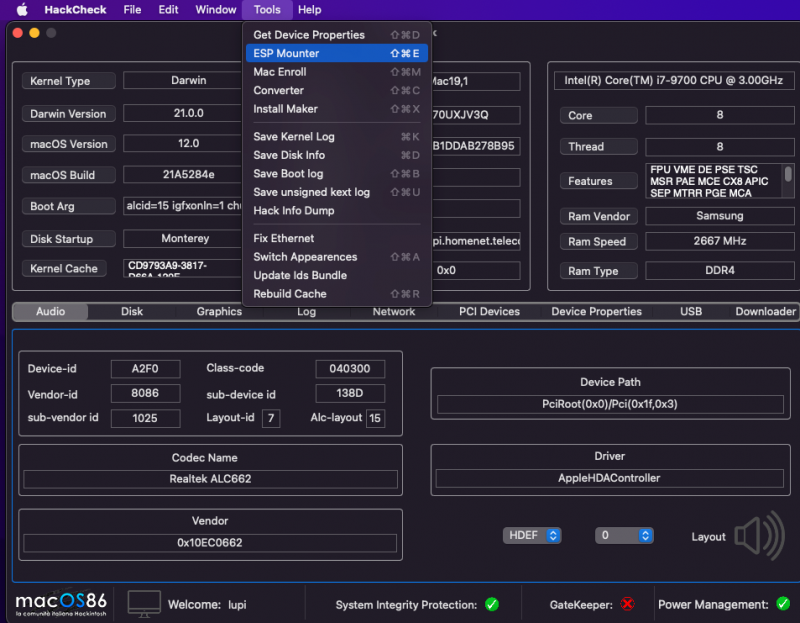This screenshot has width=800, height=623.
Task: Click the Features label button
Action: pos(599,181)
